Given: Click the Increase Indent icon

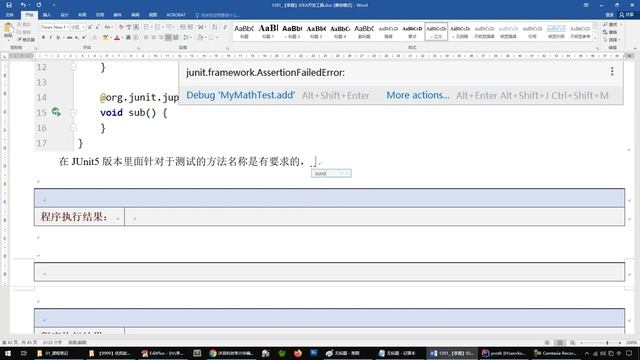Looking at the screenshot, I should (191, 27).
